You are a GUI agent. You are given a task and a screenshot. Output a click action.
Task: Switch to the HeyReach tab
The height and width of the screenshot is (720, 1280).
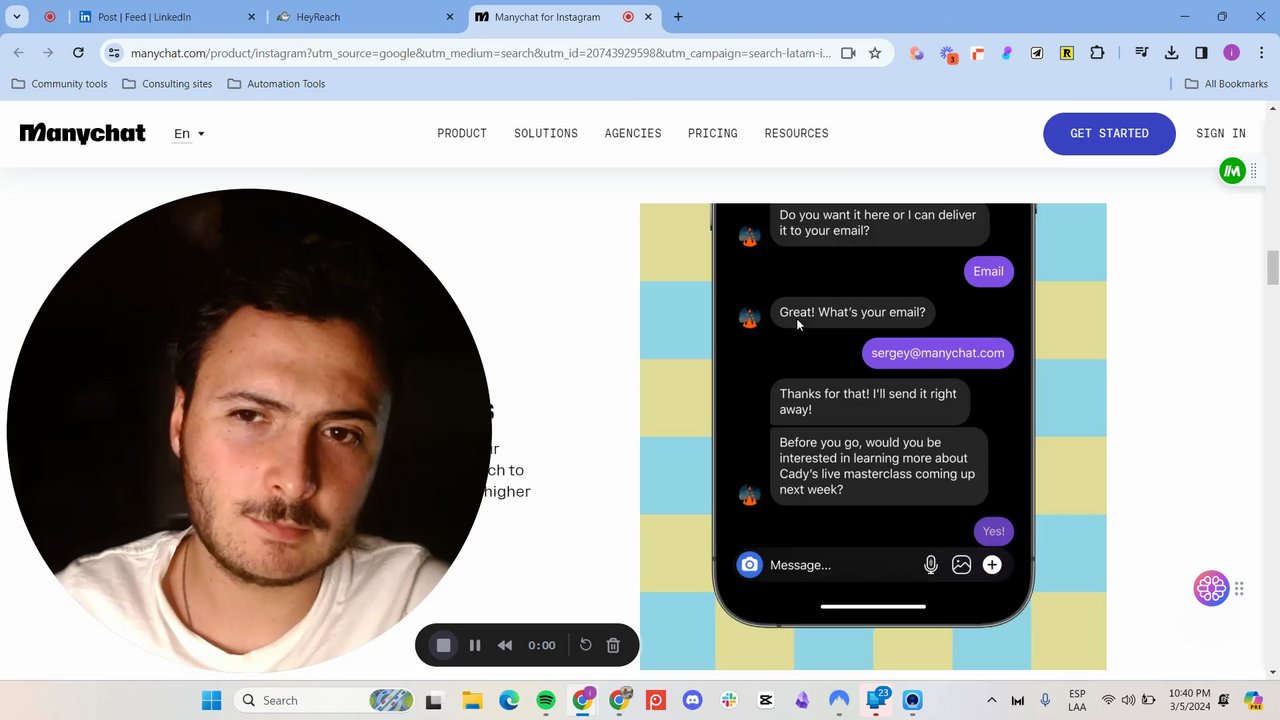pos(365,17)
